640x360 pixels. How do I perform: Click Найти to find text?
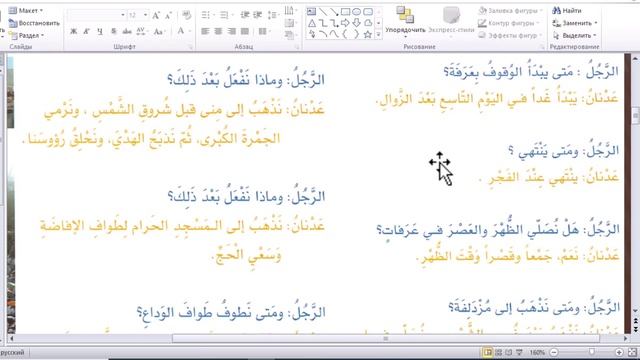tap(567, 11)
